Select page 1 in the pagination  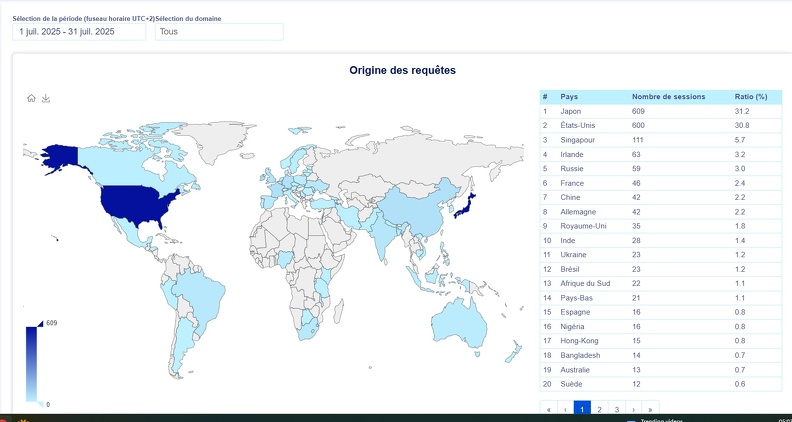582,409
